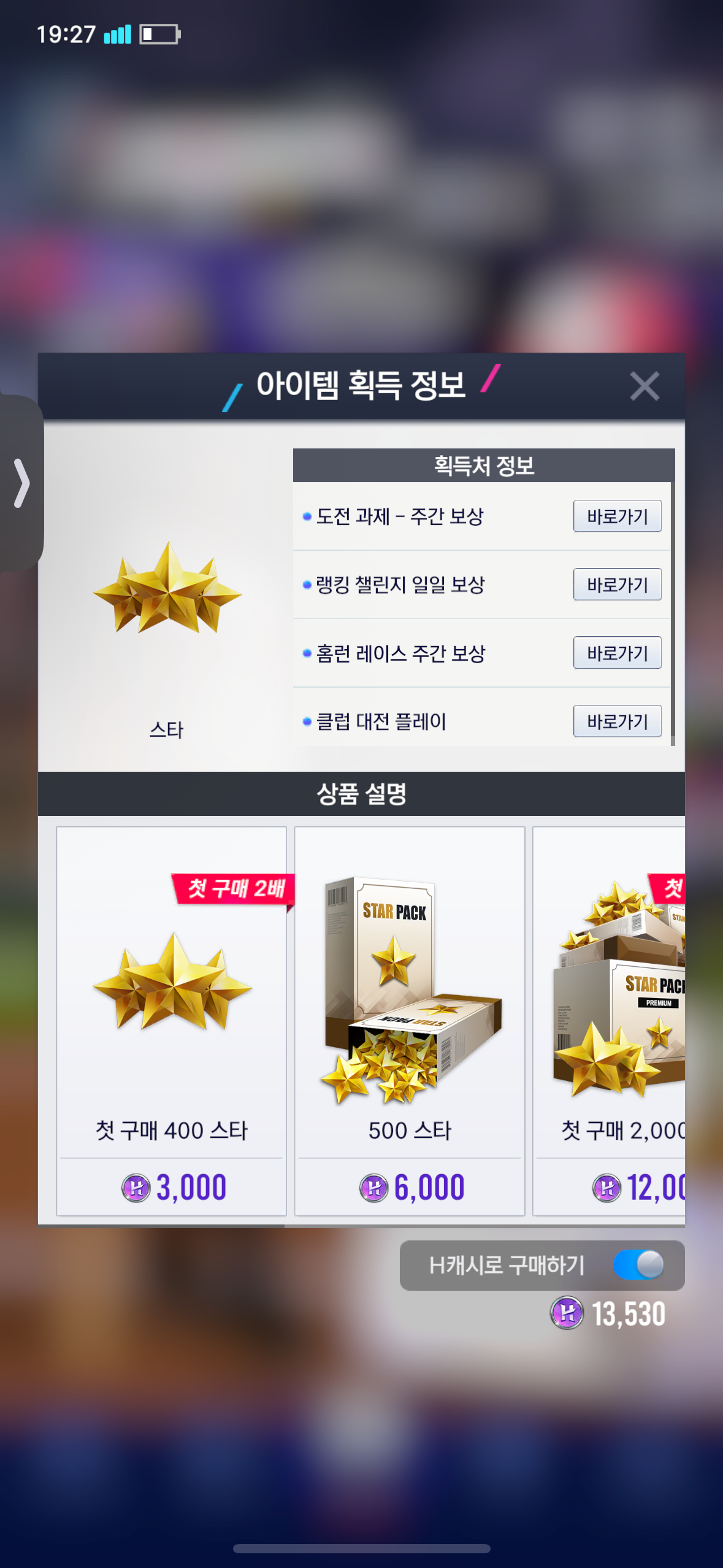The image size is (723, 1568).
Task: Click the three gold stars 스타 item icon
Action: [x=167, y=588]
